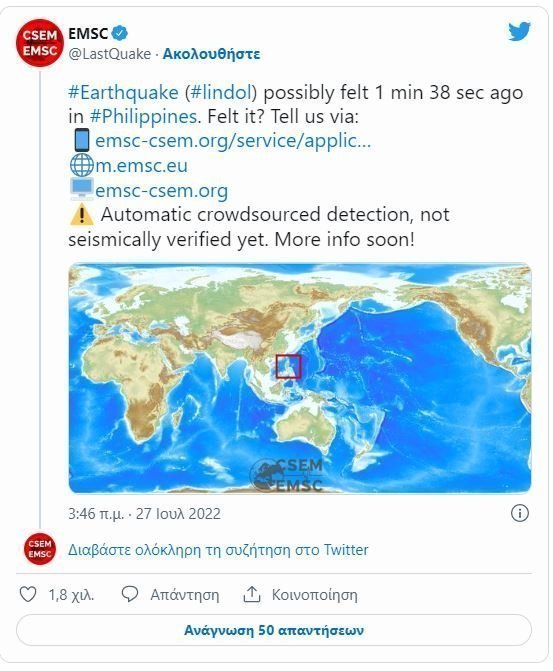553x671 pixels.
Task: Click the Twitter bird logo
Action: [x=519, y=31]
